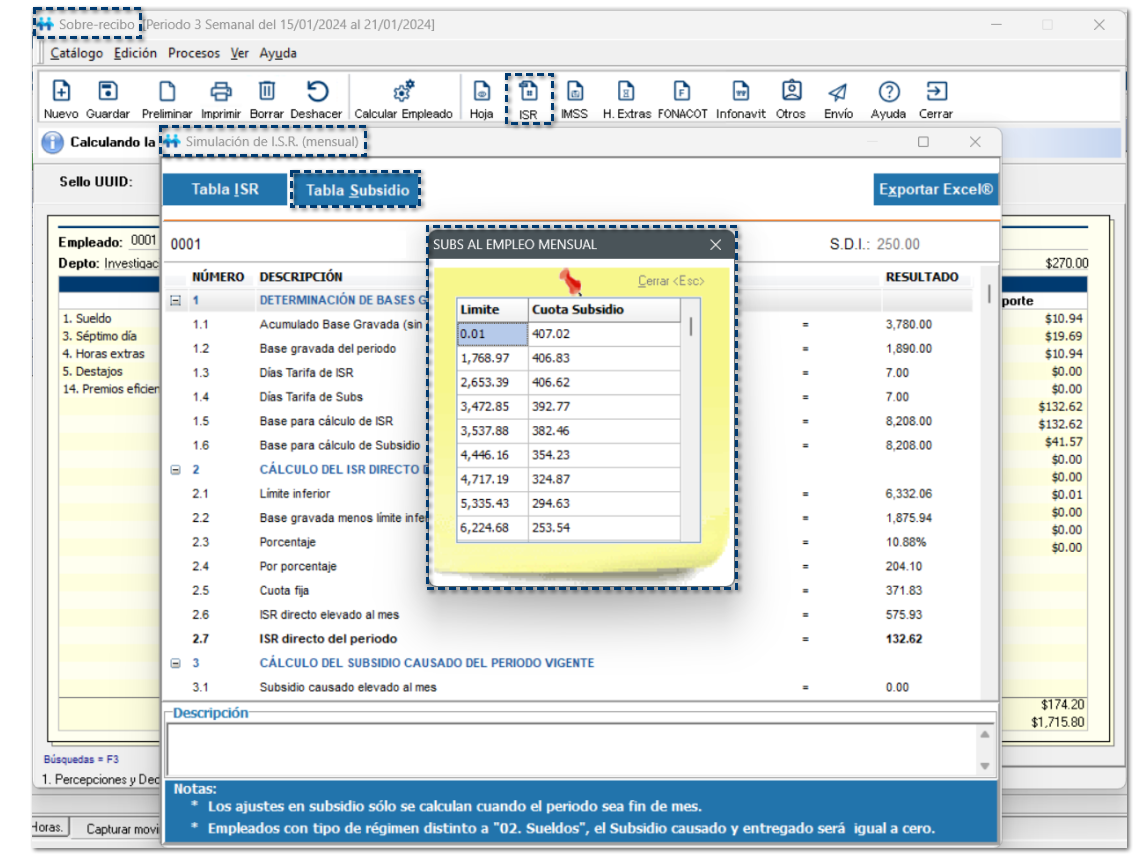Screen dimensions: 1136x857
Task: Open the IMSS toolbar icon
Action: [575, 92]
